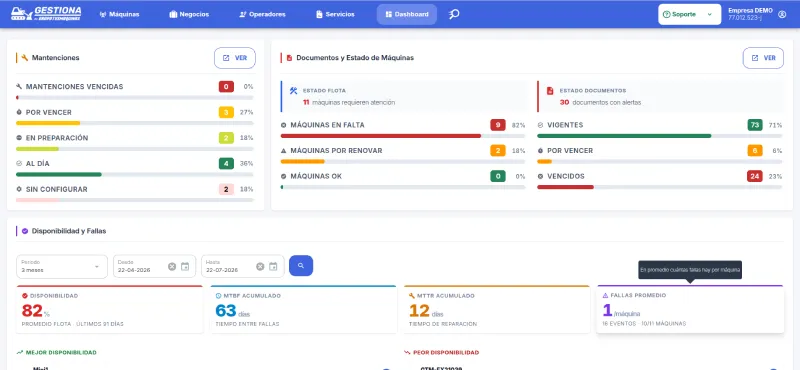Screen dimensions: 800x370
Task: Click the yellow 3 badge for maintenance Por Vencer
Action: pos(227,112)
